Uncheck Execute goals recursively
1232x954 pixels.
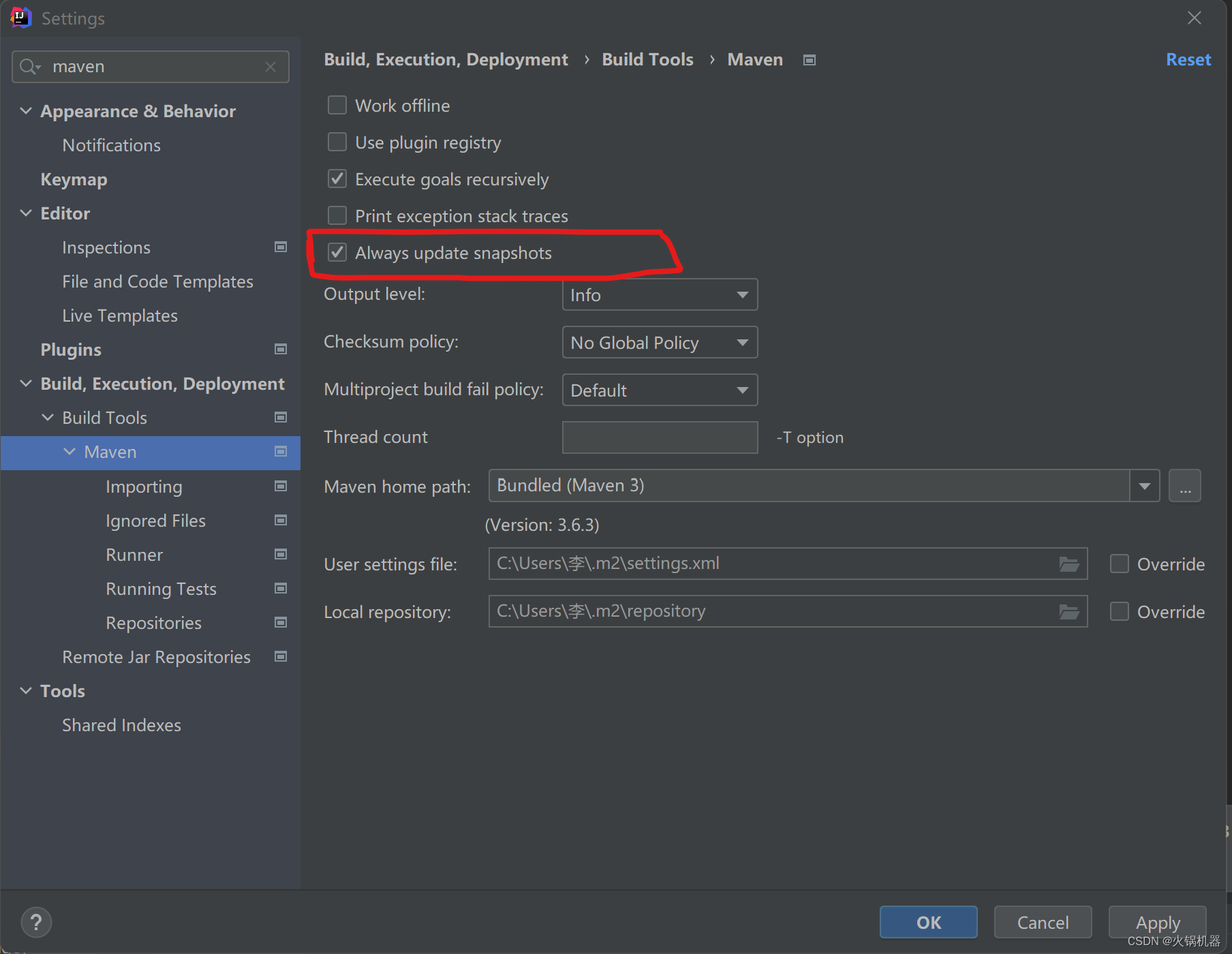click(x=337, y=179)
